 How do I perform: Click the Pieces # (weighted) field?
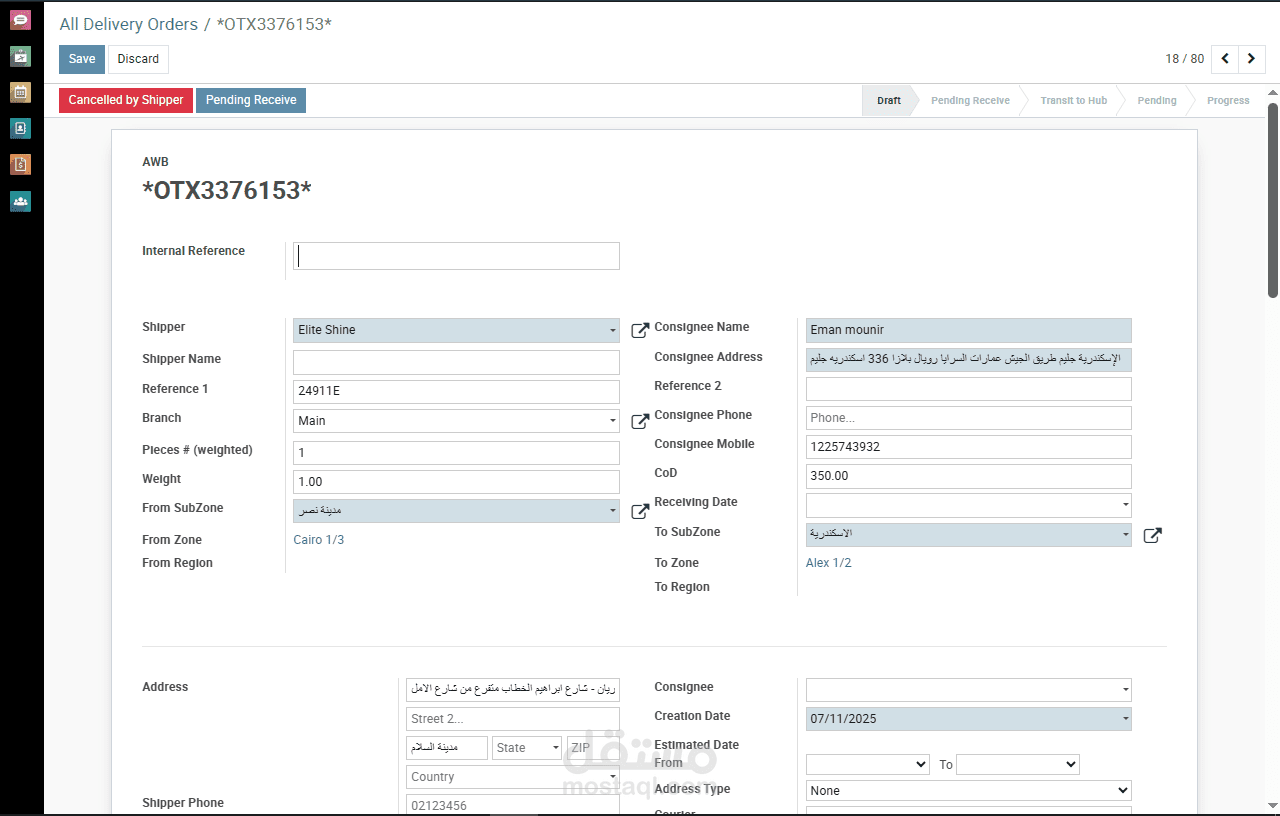(456, 453)
